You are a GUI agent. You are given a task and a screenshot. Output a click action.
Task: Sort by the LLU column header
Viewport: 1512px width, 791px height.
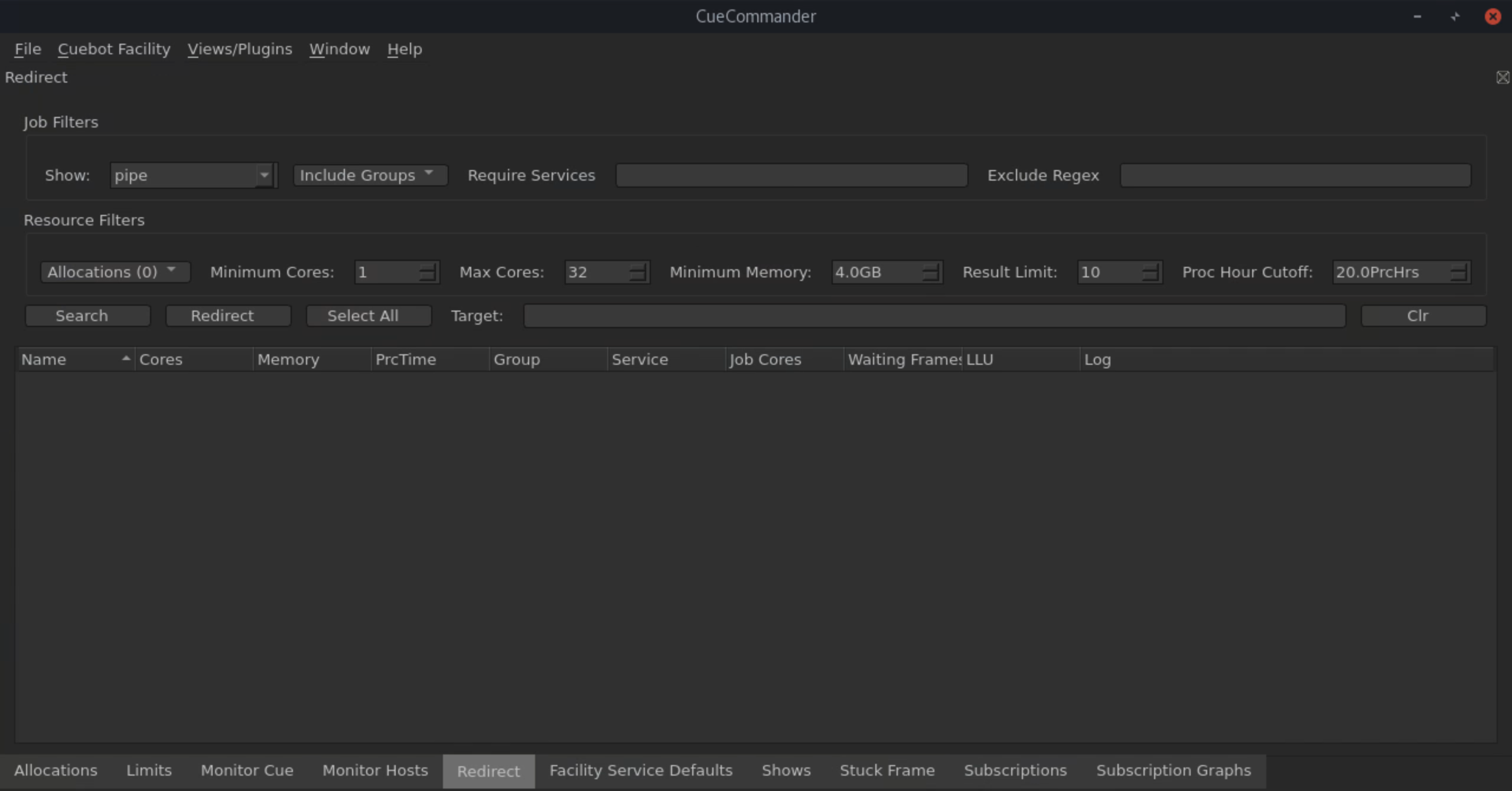click(x=1021, y=359)
